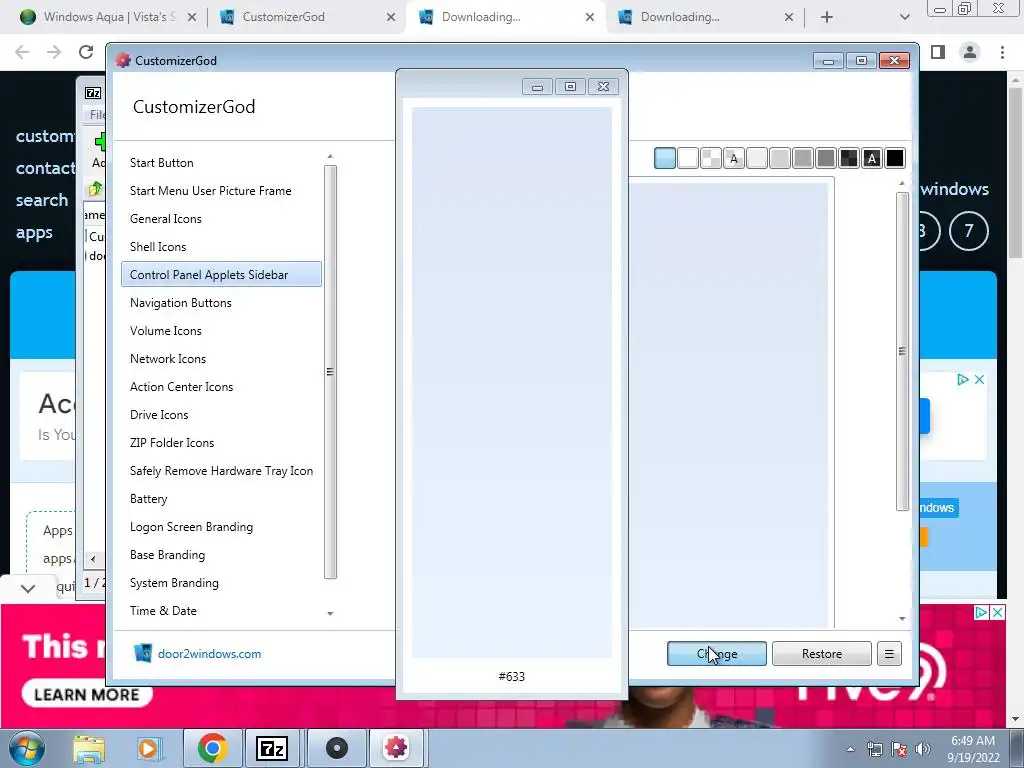
Task: Toggle the browser side panel icon
Action: (x=938, y=52)
